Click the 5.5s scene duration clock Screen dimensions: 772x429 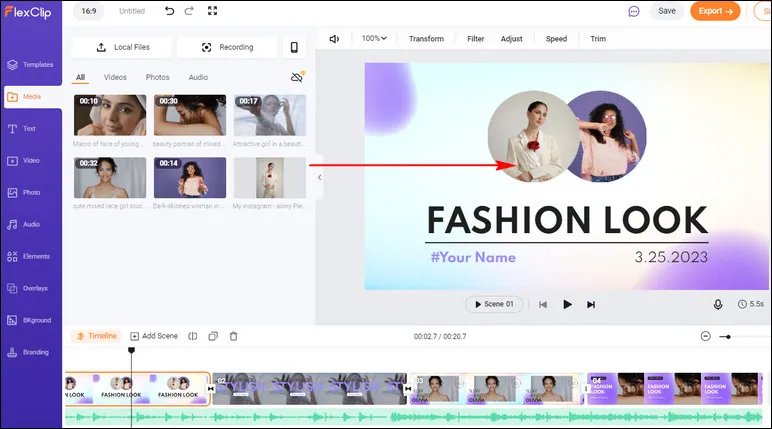(x=751, y=304)
